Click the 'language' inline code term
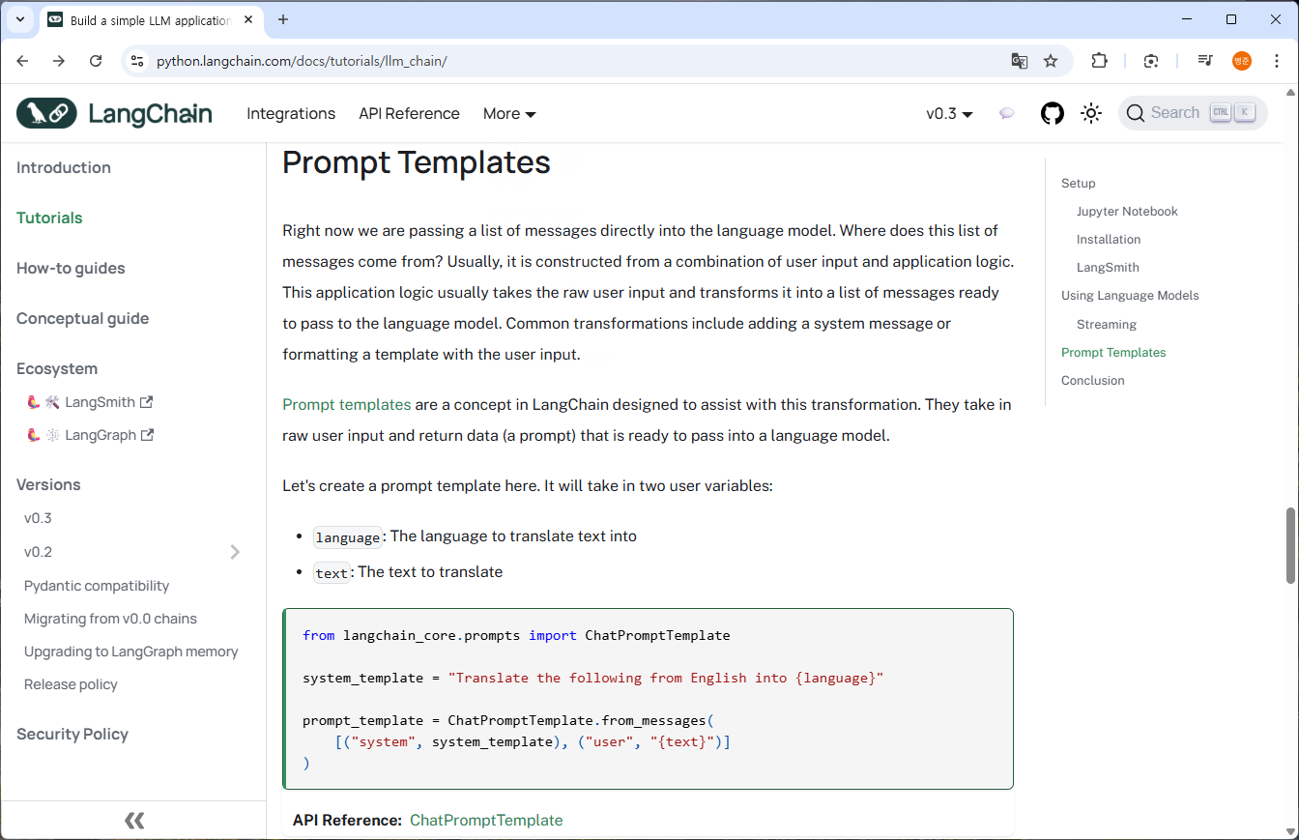This screenshot has width=1299, height=840. [347, 537]
